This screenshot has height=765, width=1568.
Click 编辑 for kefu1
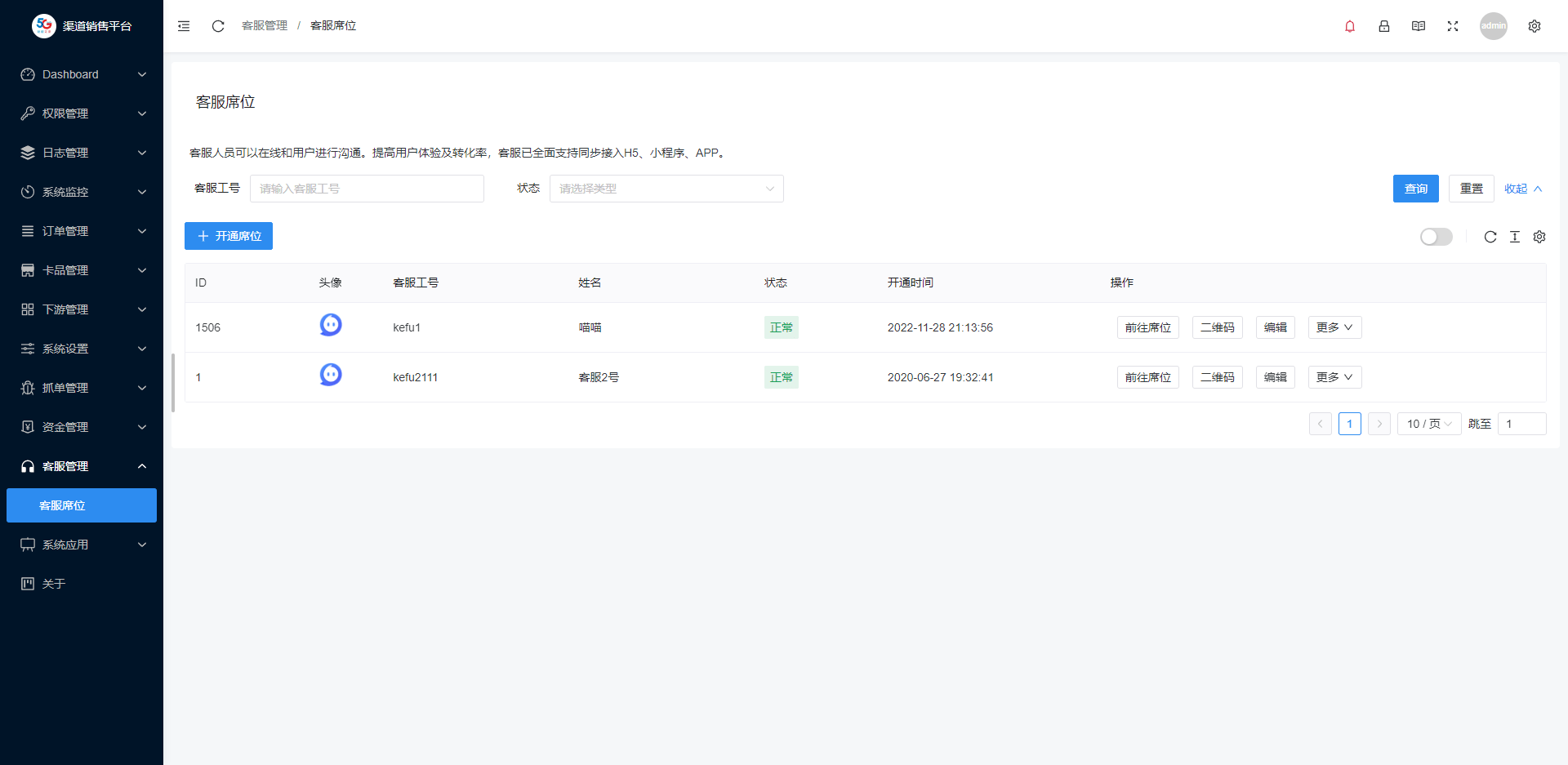tap(1276, 327)
